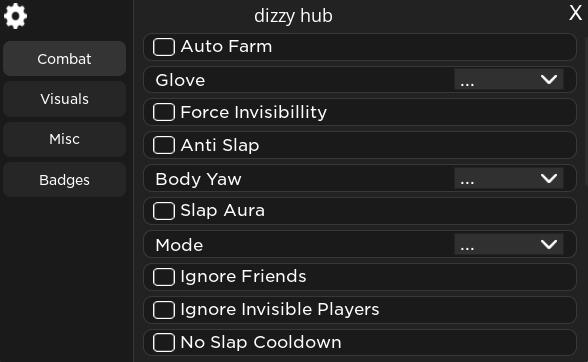Go to the Badges tab
Screen dimensions: 588x362
pyautogui.click(x=64, y=180)
